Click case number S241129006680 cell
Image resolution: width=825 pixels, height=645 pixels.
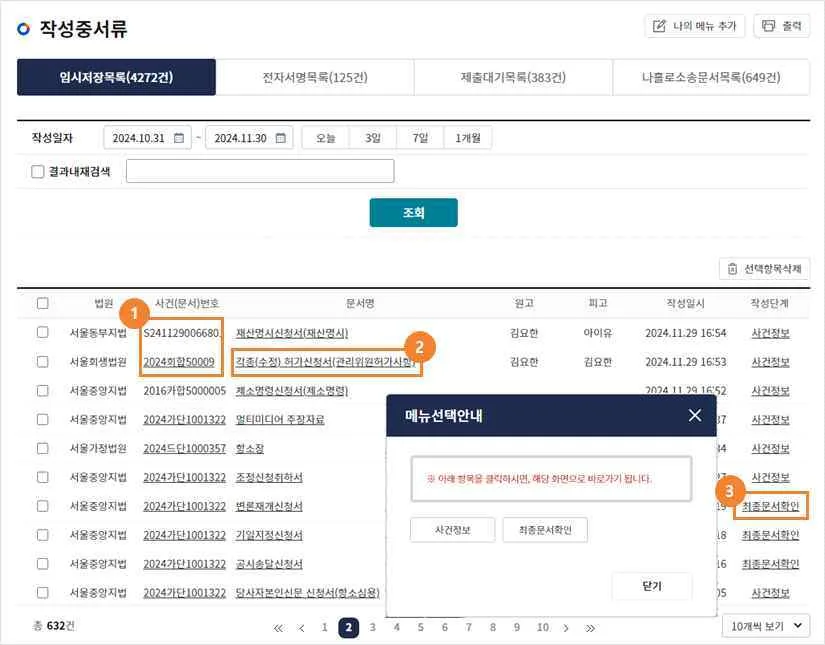(182, 333)
